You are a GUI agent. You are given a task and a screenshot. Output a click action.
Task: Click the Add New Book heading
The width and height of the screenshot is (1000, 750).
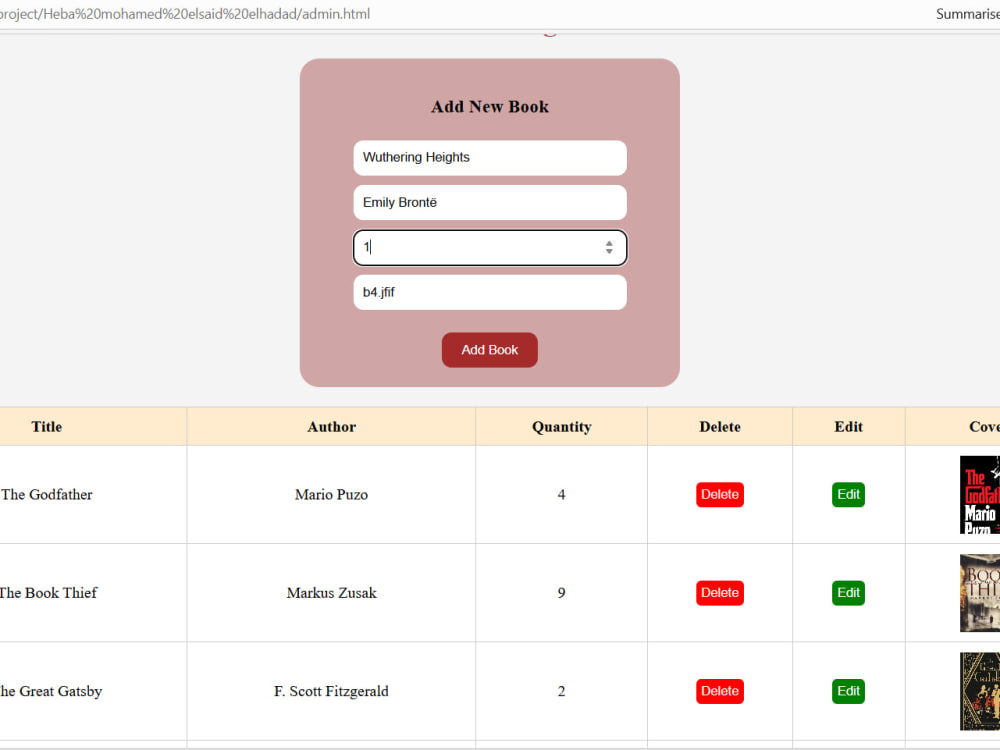tap(490, 107)
